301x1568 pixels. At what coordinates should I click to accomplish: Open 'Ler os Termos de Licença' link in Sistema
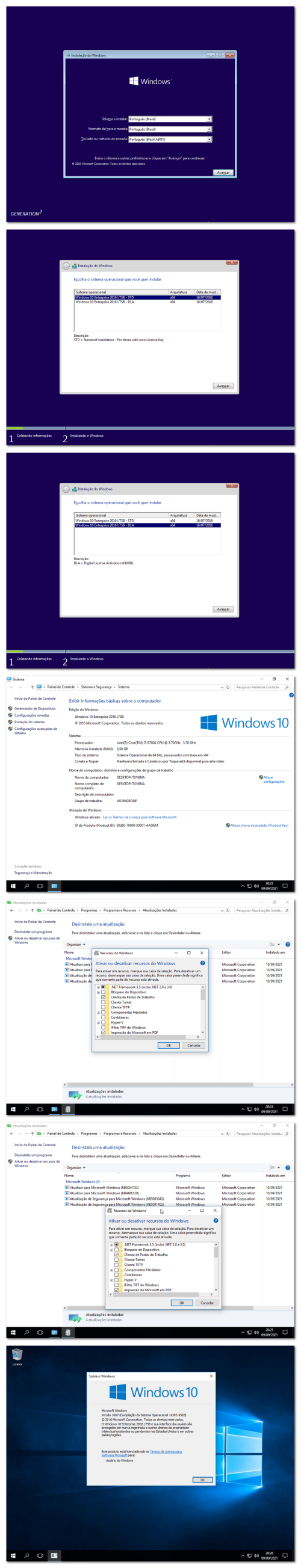point(140,817)
